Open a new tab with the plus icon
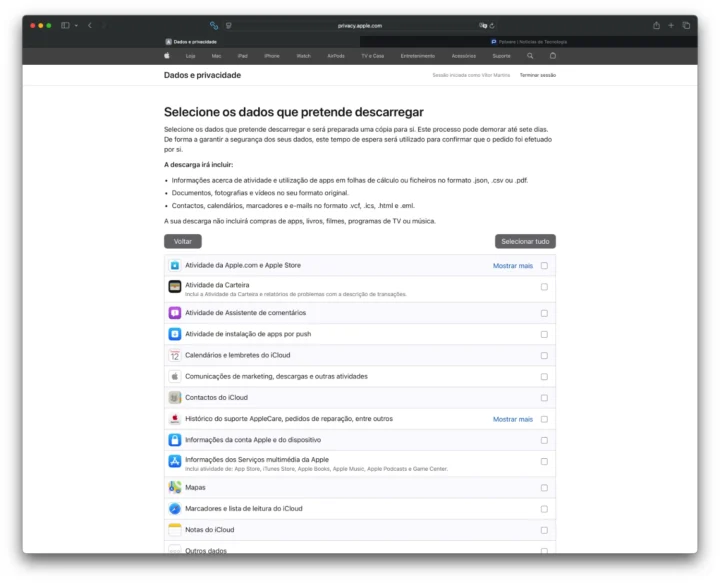720x583 pixels. [671, 25]
